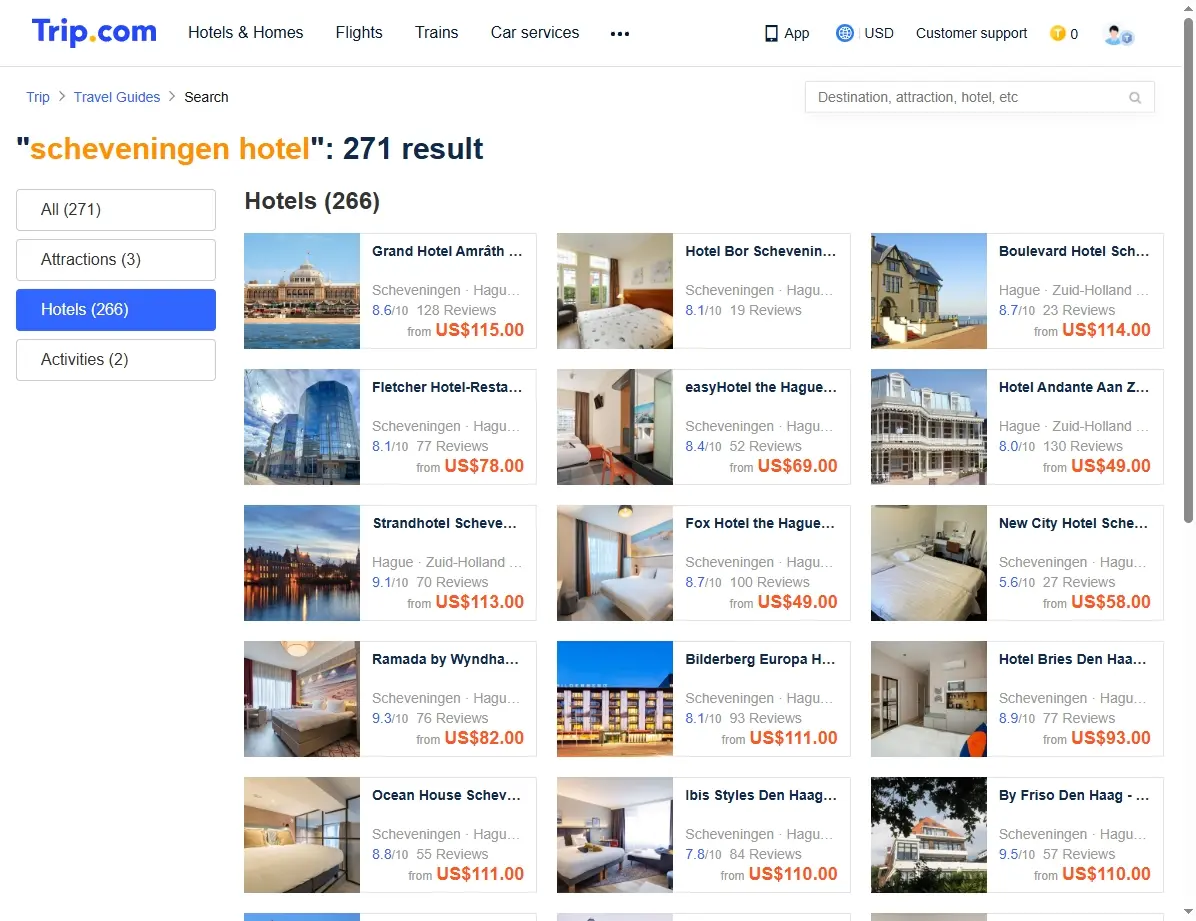Go to Travel Guides breadcrumb

[117, 97]
